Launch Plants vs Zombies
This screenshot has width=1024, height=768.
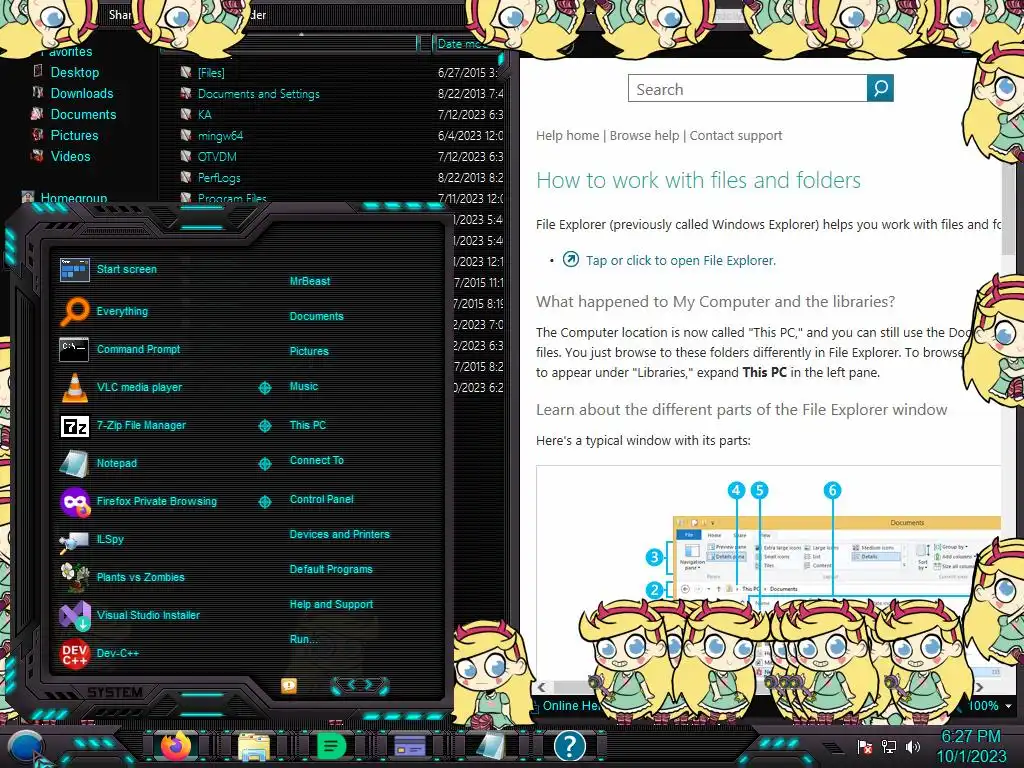[x=122, y=577]
